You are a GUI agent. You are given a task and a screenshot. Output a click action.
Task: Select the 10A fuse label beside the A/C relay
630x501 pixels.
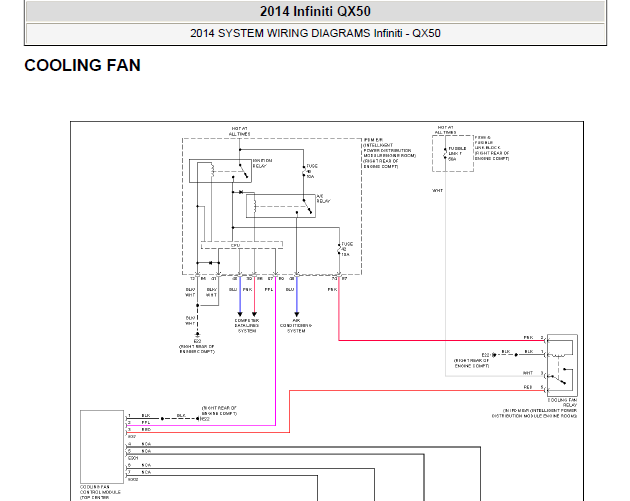(x=312, y=171)
